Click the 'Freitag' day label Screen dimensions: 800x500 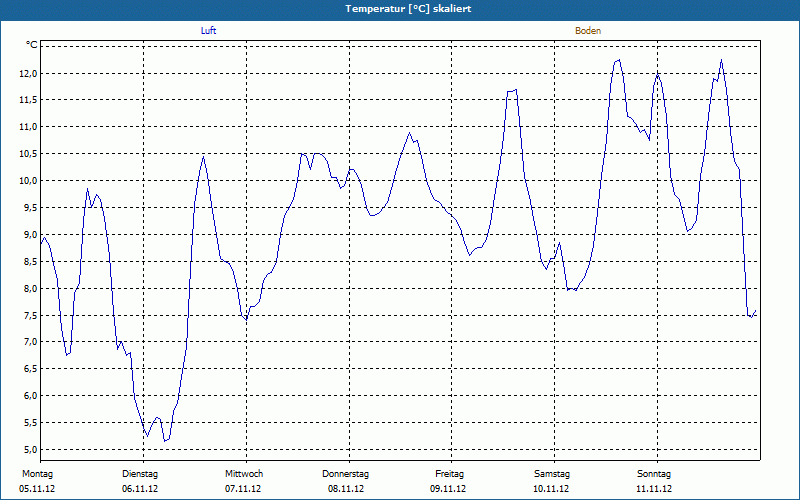(x=449, y=474)
